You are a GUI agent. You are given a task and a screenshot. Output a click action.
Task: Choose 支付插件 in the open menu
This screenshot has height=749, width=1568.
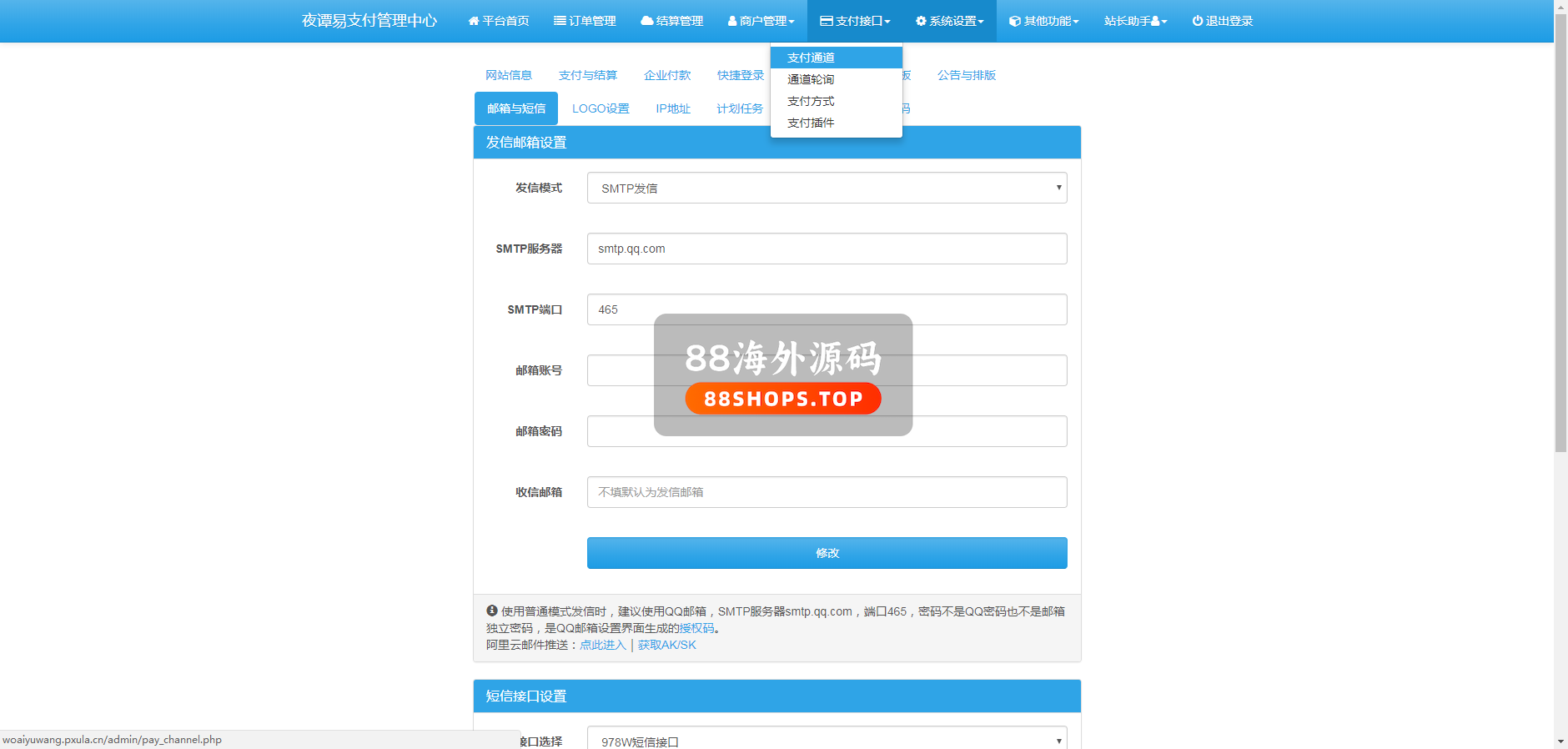point(811,123)
